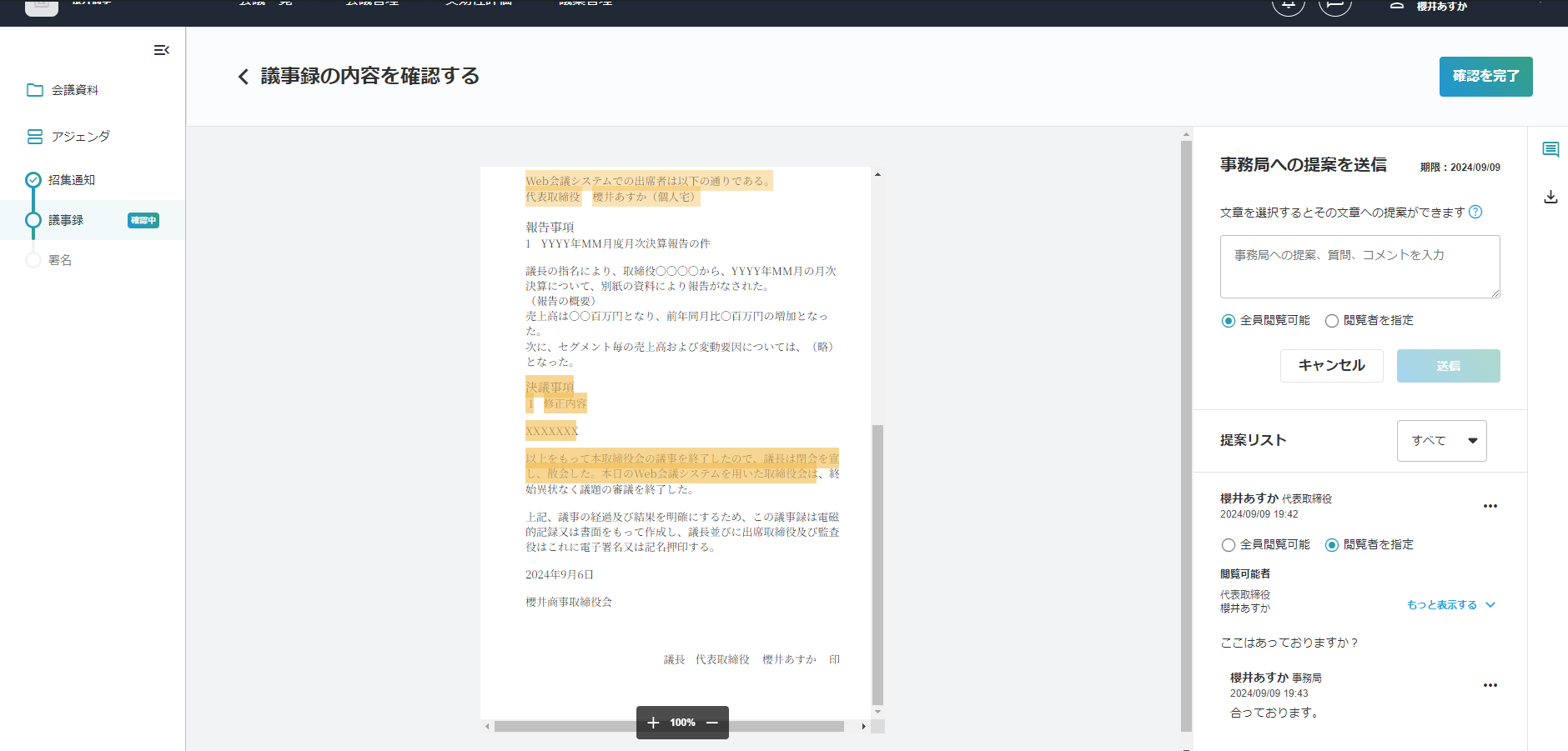
Task: Collapse the left sidebar menu
Action: (x=161, y=50)
